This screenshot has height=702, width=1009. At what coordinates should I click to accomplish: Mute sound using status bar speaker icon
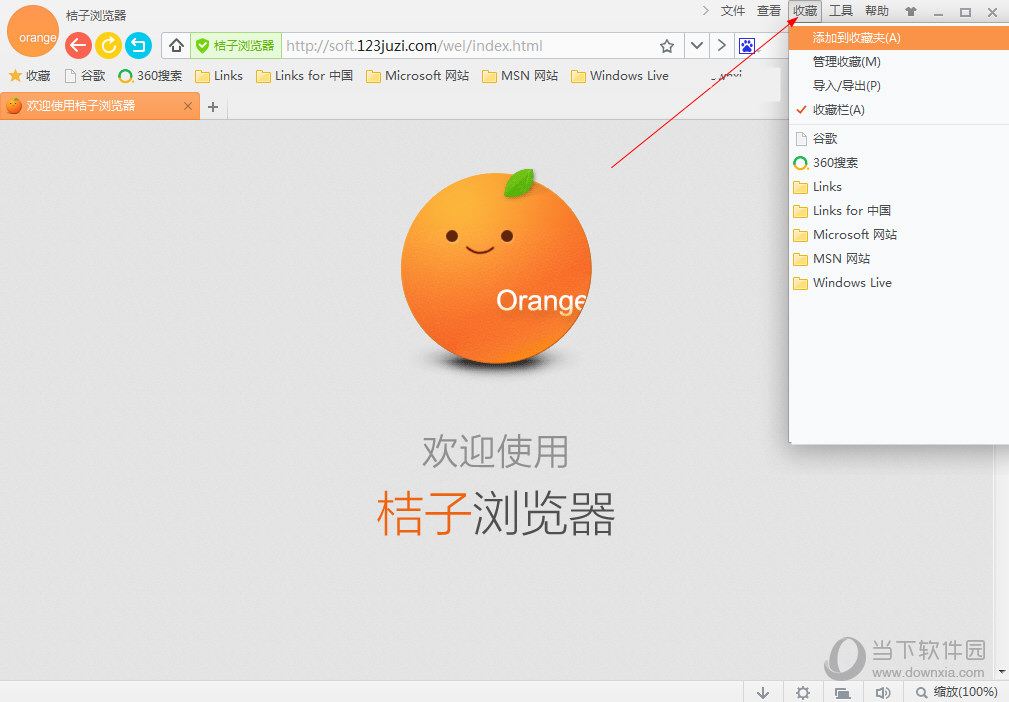pos(883,692)
